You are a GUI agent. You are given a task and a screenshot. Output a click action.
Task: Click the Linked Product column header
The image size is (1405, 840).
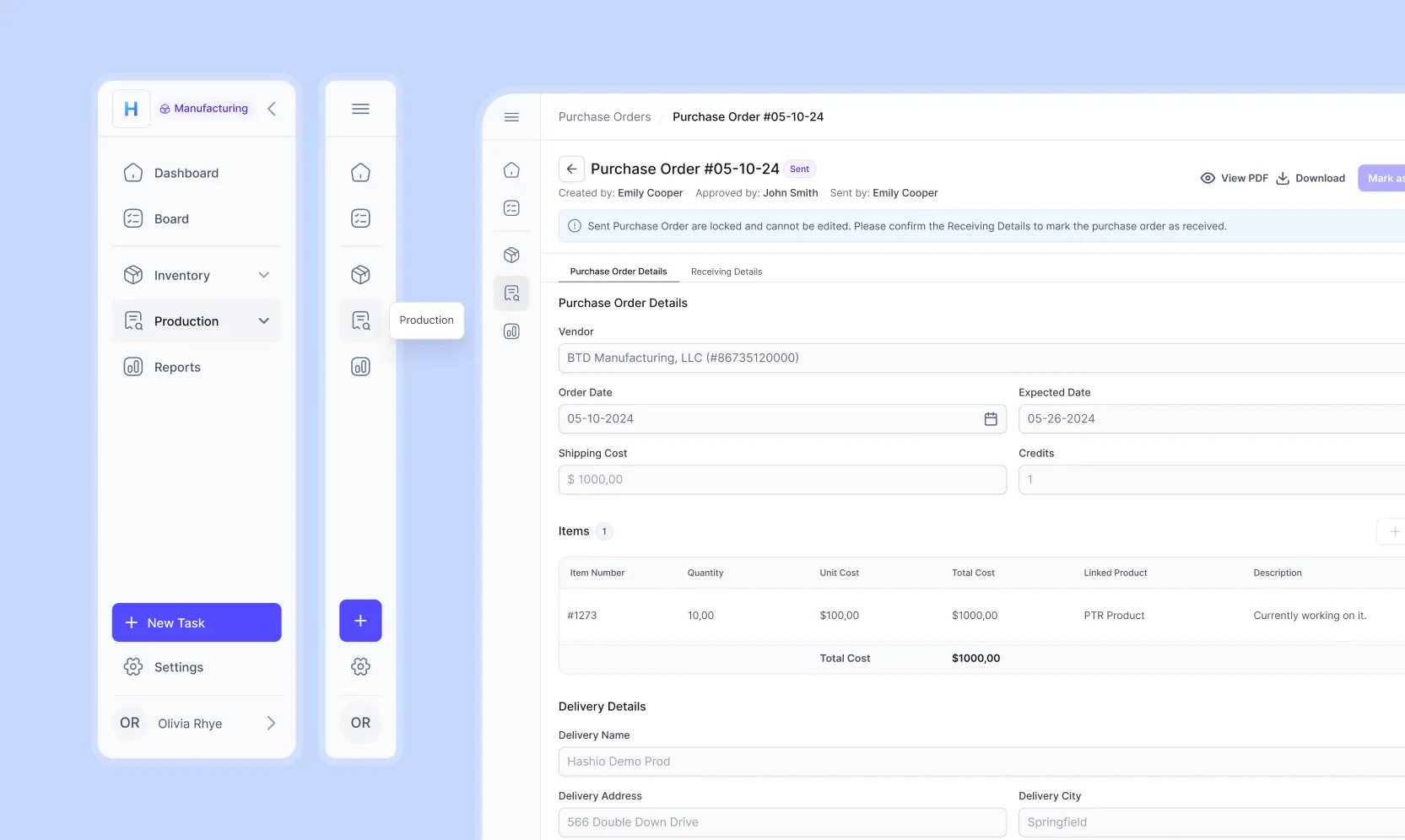(x=1116, y=573)
